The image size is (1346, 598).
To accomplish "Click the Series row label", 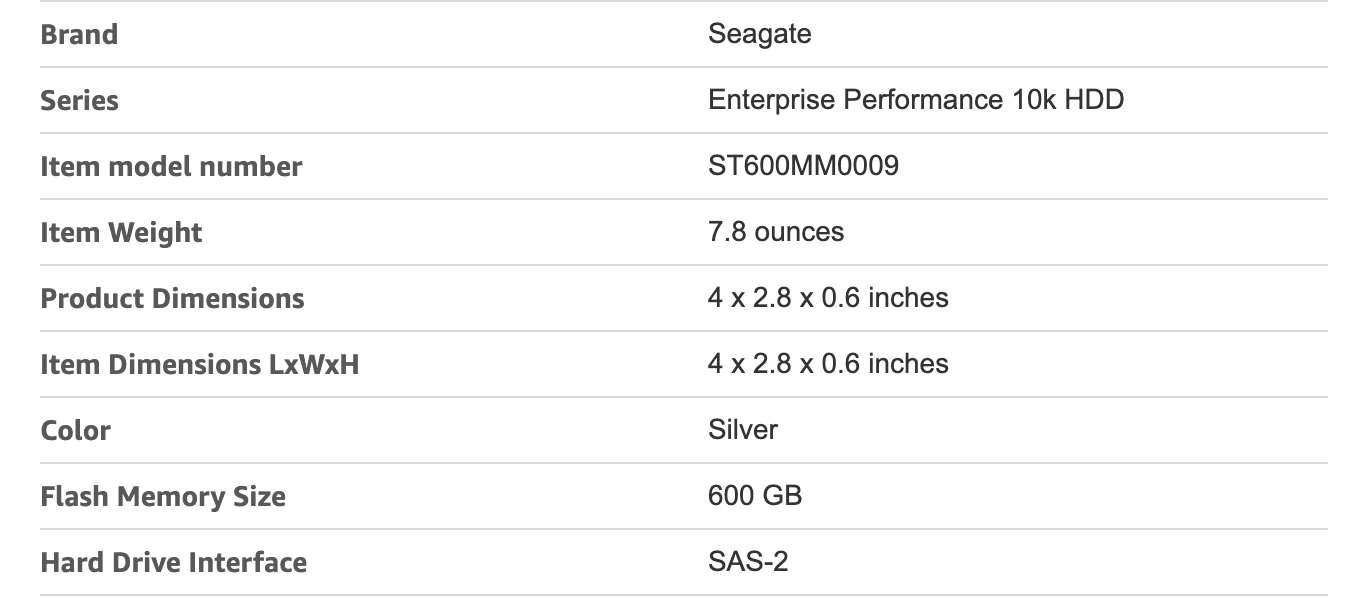I will tap(79, 101).
